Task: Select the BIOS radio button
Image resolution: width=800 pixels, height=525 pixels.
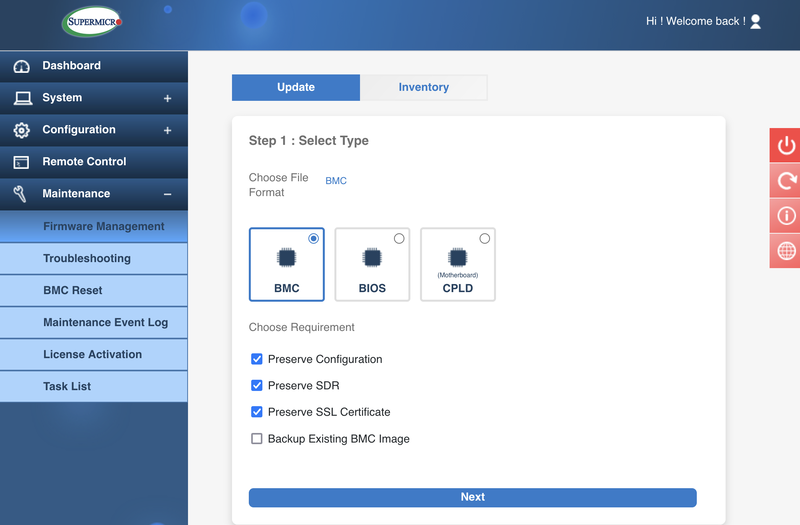Action: pyautogui.click(x=399, y=238)
